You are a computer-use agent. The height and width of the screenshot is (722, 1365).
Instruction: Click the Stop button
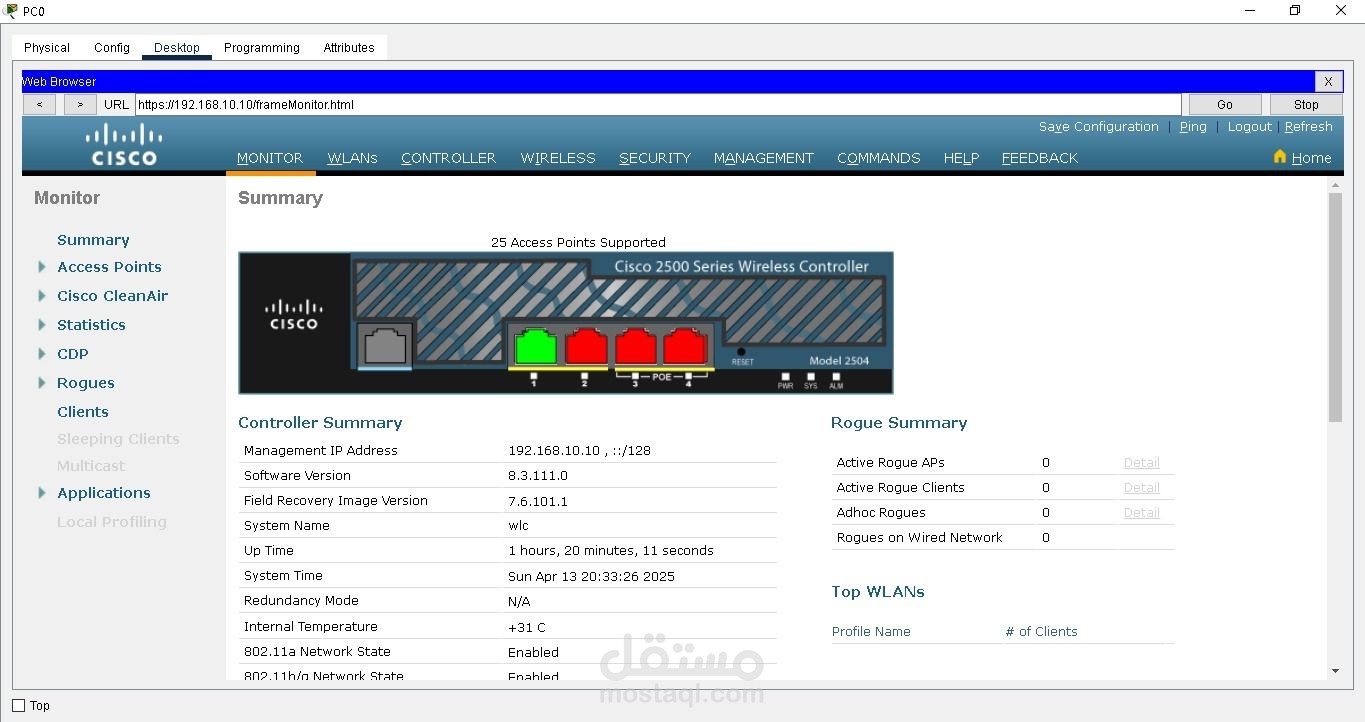(x=1306, y=104)
